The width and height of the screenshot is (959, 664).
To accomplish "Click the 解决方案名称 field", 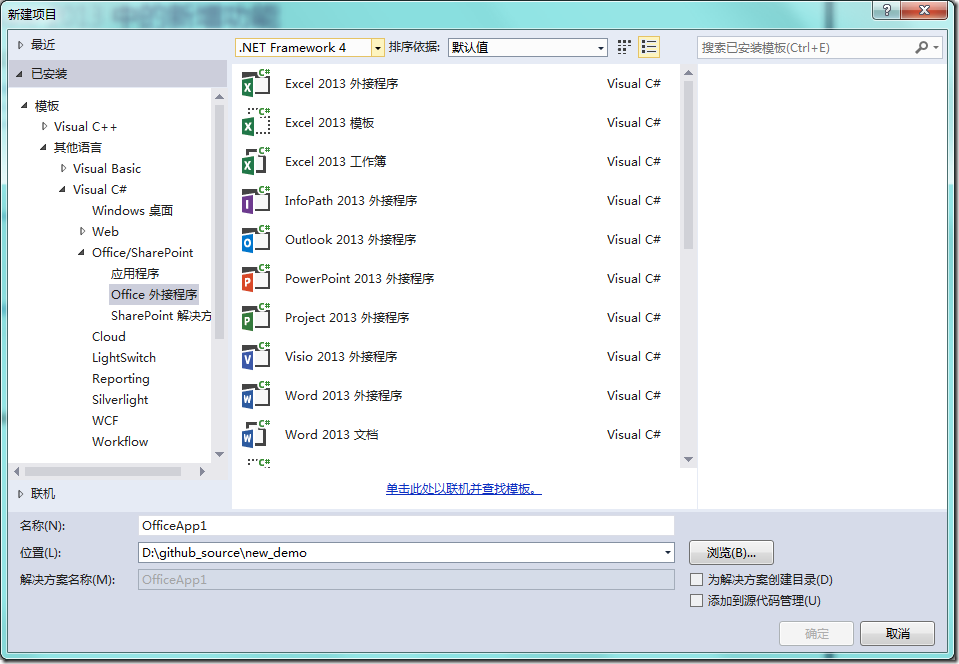I will point(406,580).
